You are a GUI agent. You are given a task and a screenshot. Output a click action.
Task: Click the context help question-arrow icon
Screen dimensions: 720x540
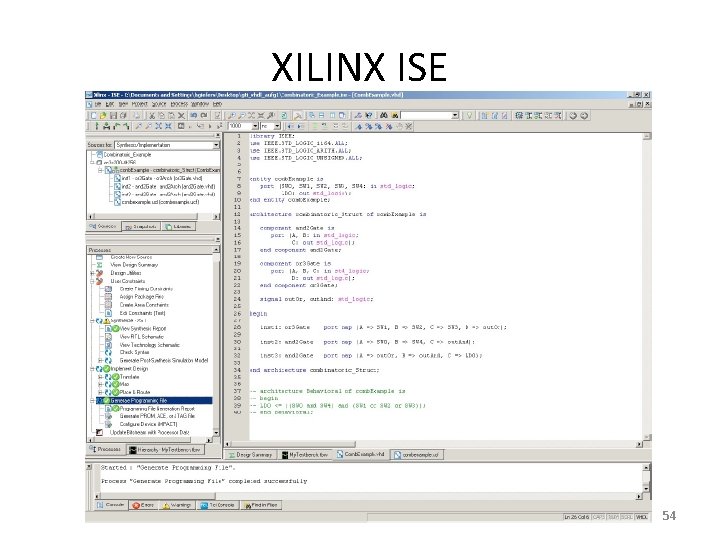(369, 116)
